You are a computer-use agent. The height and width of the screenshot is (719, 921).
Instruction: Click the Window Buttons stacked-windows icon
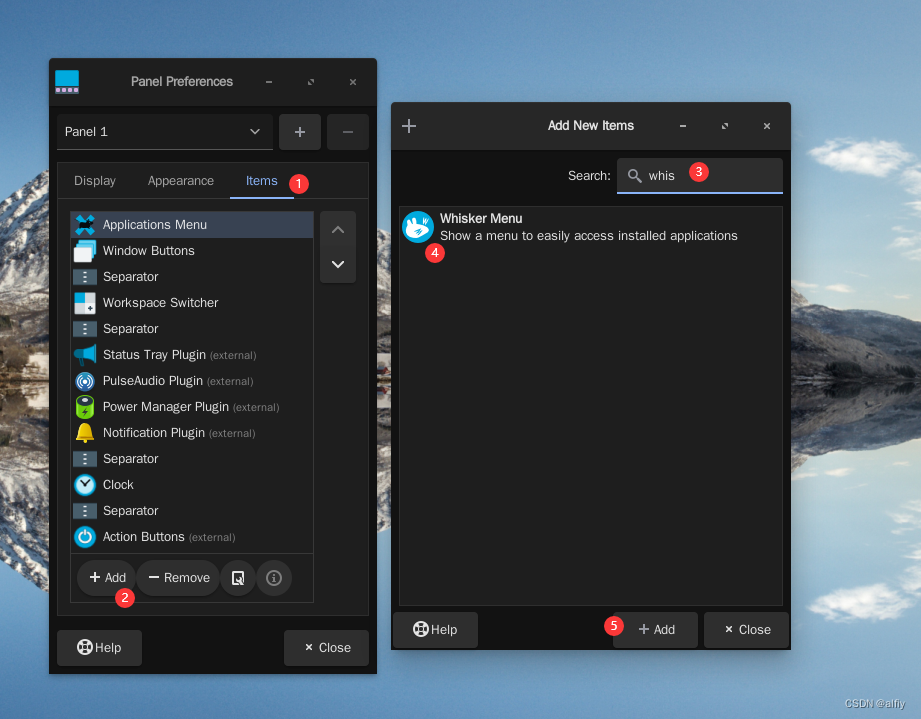point(85,251)
